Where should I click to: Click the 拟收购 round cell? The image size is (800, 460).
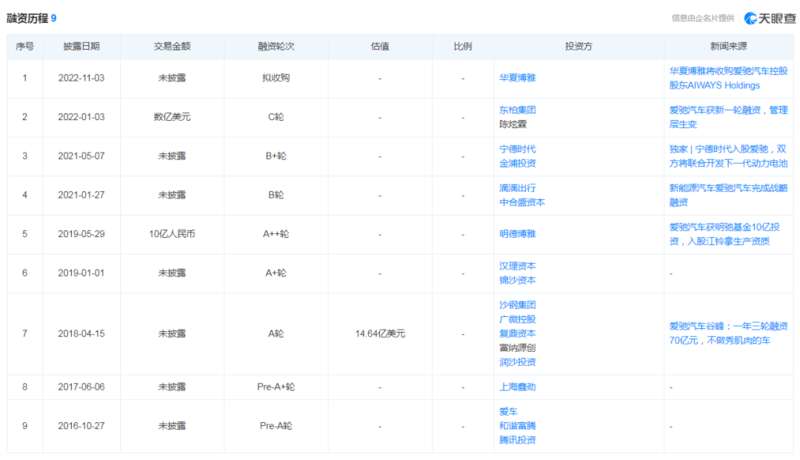[x=276, y=78]
